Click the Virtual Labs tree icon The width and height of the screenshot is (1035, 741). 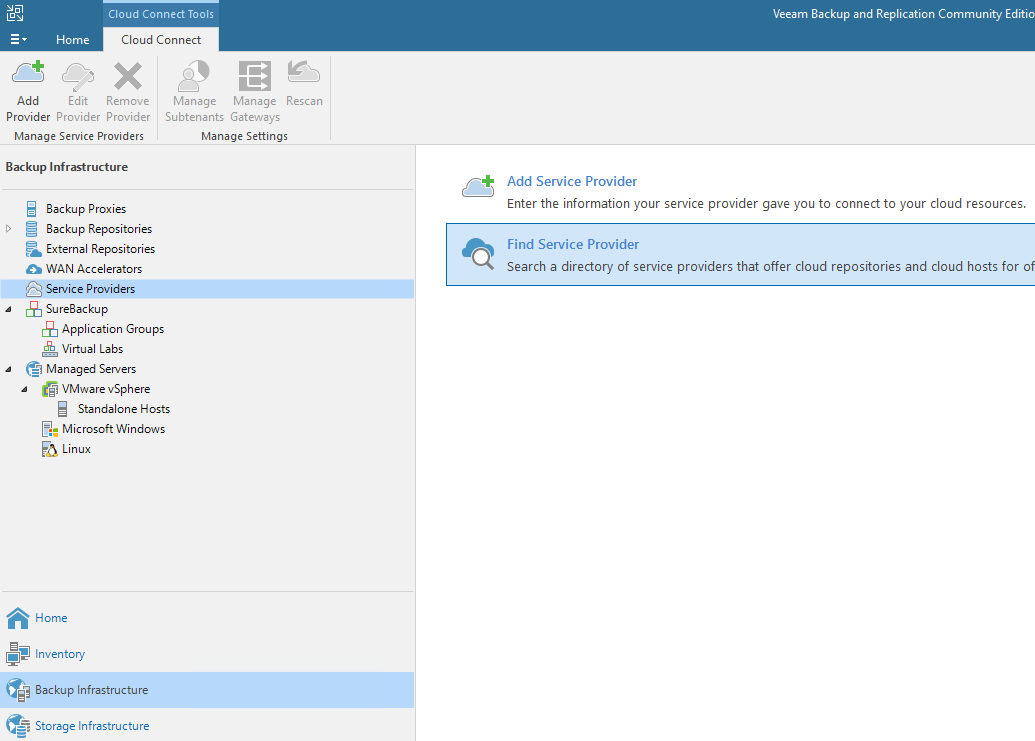(x=50, y=349)
